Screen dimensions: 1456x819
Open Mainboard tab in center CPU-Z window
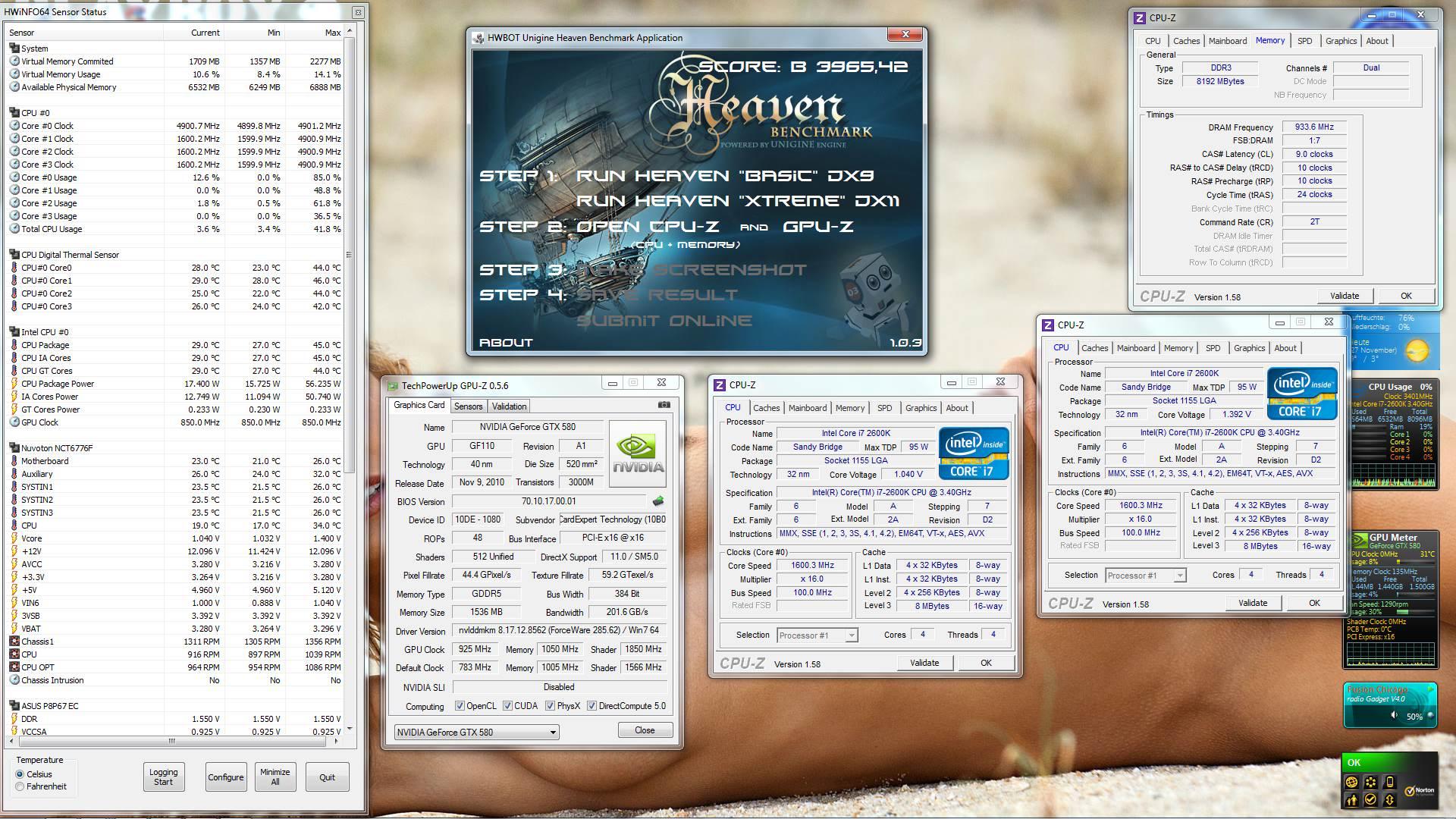point(807,408)
